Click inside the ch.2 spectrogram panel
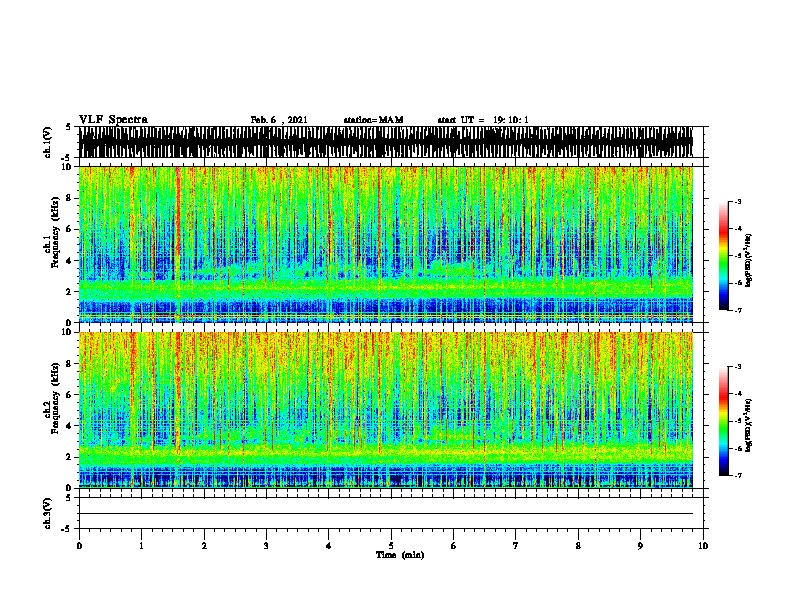The height and width of the screenshot is (612, 792). 386,410
